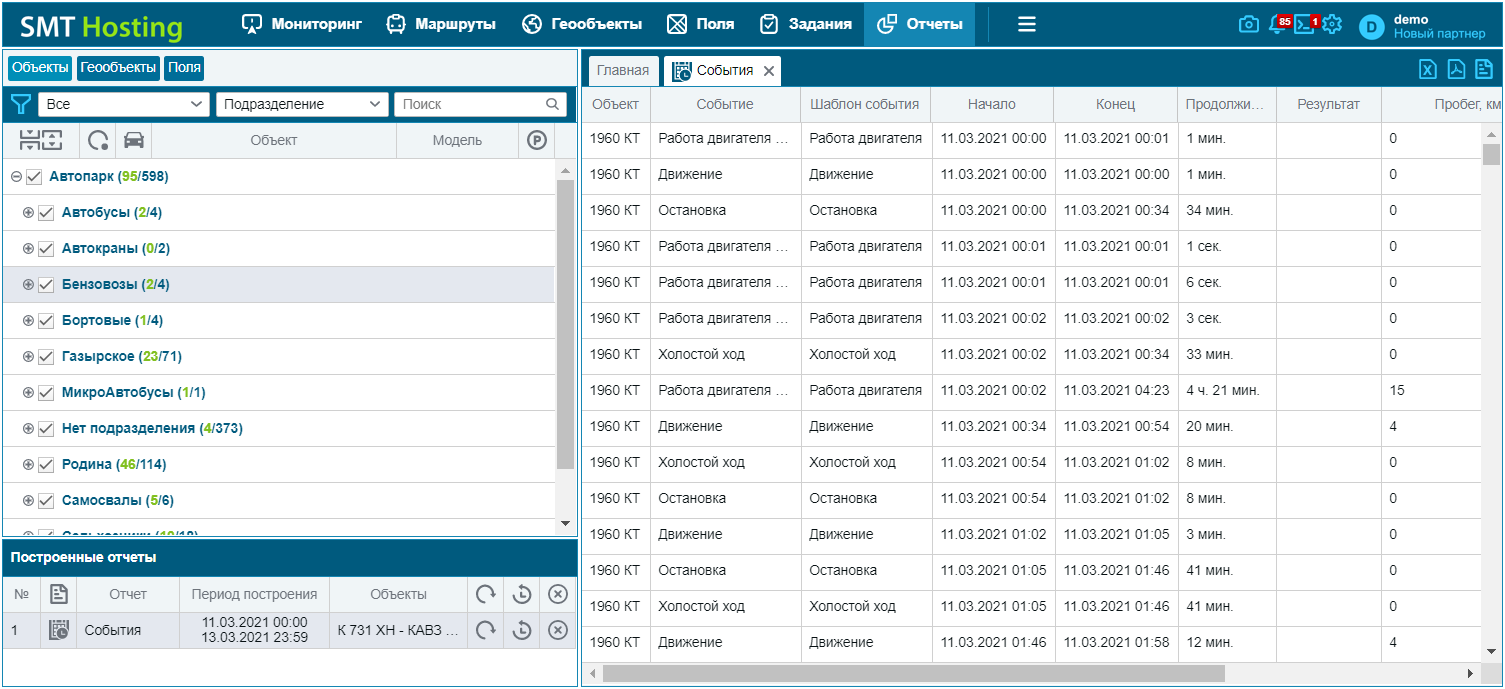Open the Отчеты menu
This screenshot has width=1505, height=689.
click(x=919, y=24)
